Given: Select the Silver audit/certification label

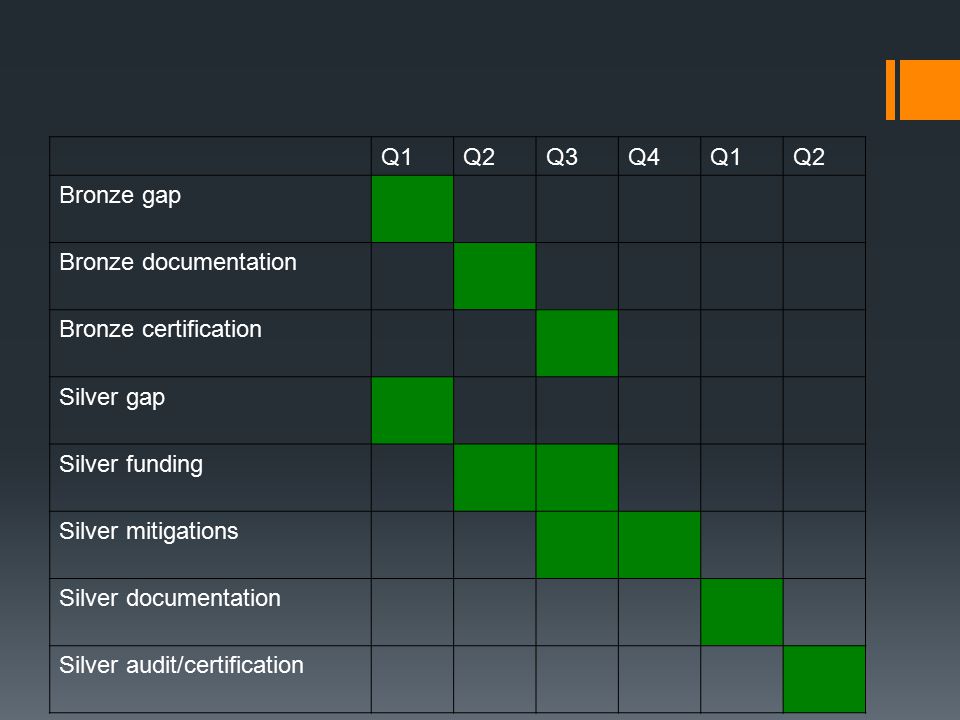Looking at the screenshot, I should [x=181, y=665].
